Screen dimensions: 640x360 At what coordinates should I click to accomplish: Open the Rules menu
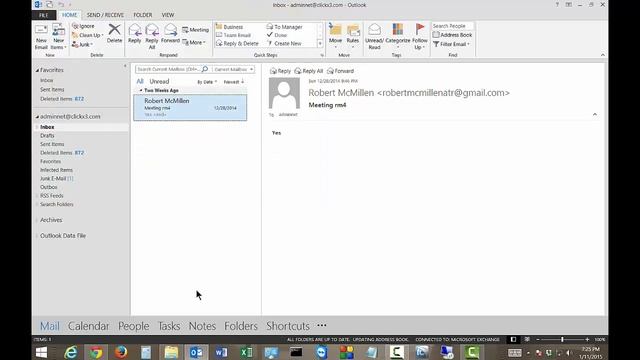pos(353,36)
